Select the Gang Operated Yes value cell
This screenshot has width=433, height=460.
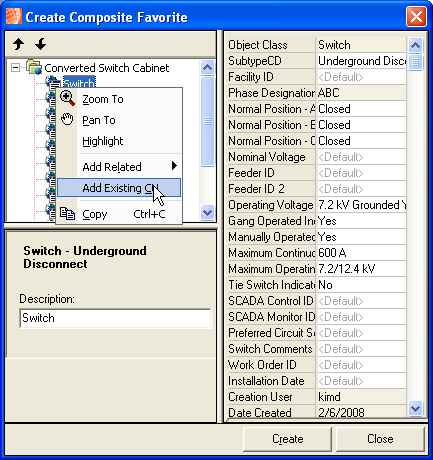click(362, 221)
